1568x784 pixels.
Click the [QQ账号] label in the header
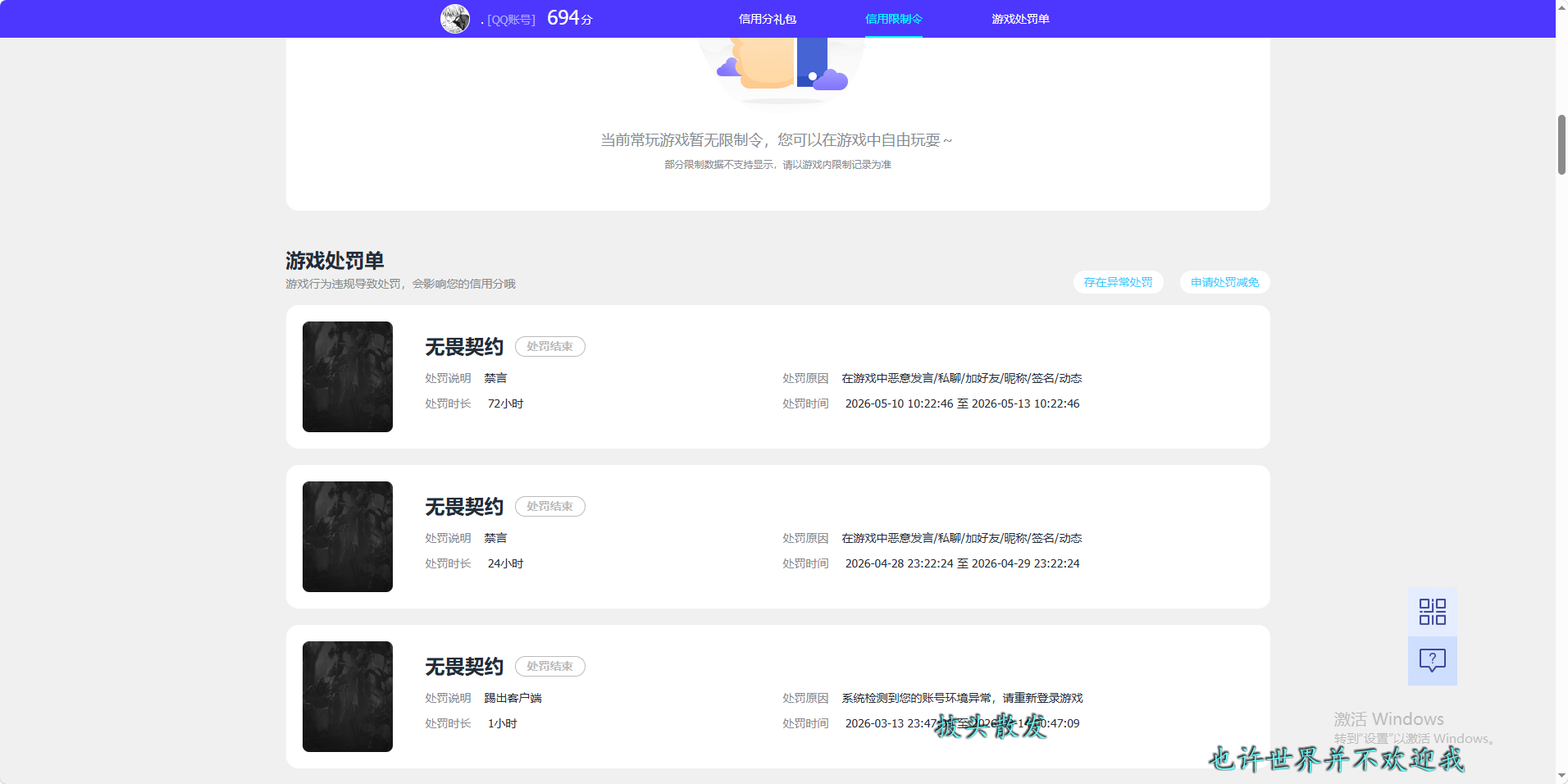pos(511,20)
